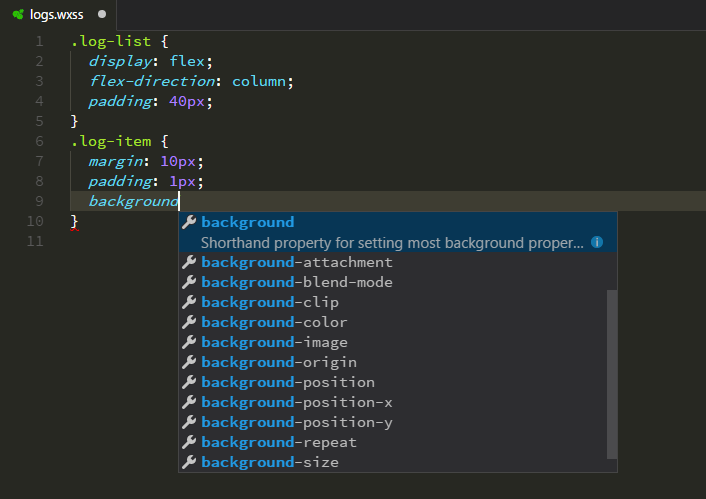Click the WeChat file icon on logs.wxss tab
Image resolution: width=706 pixels, height=499 pixels.
[18, 14]
